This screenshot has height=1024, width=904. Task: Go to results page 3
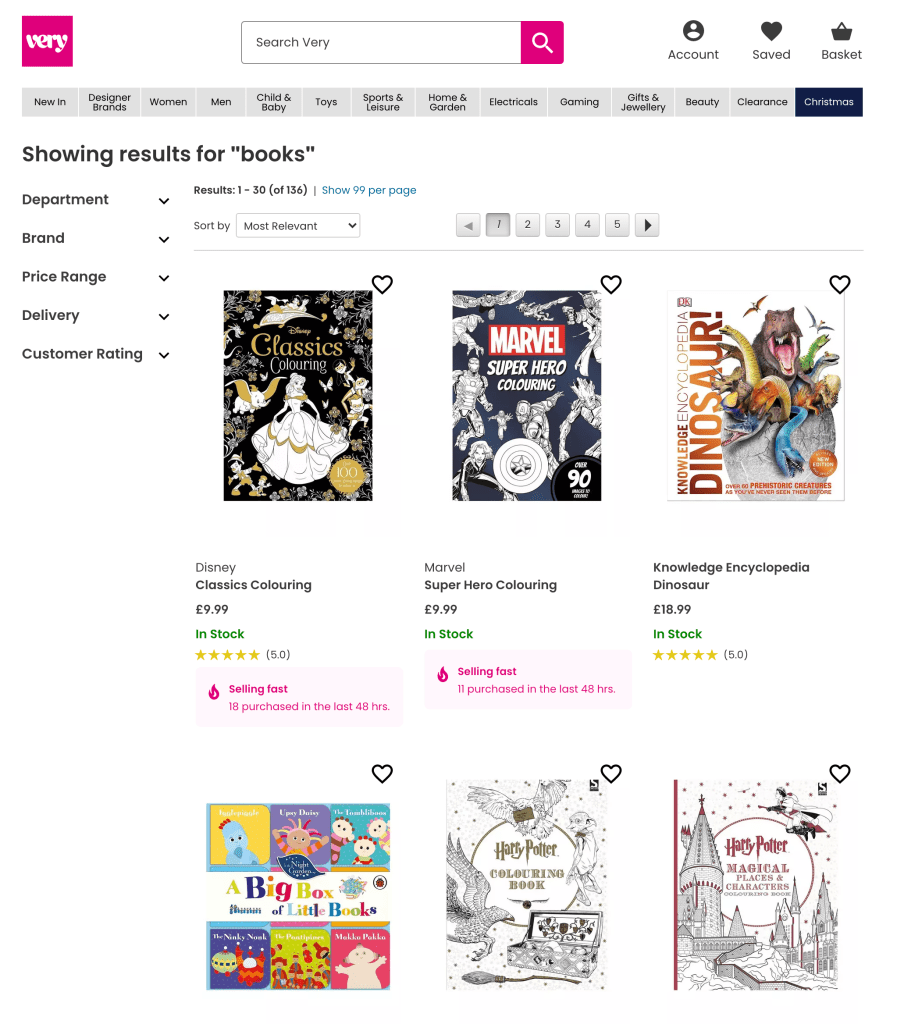pyautogui.click(x=557, y=225)
